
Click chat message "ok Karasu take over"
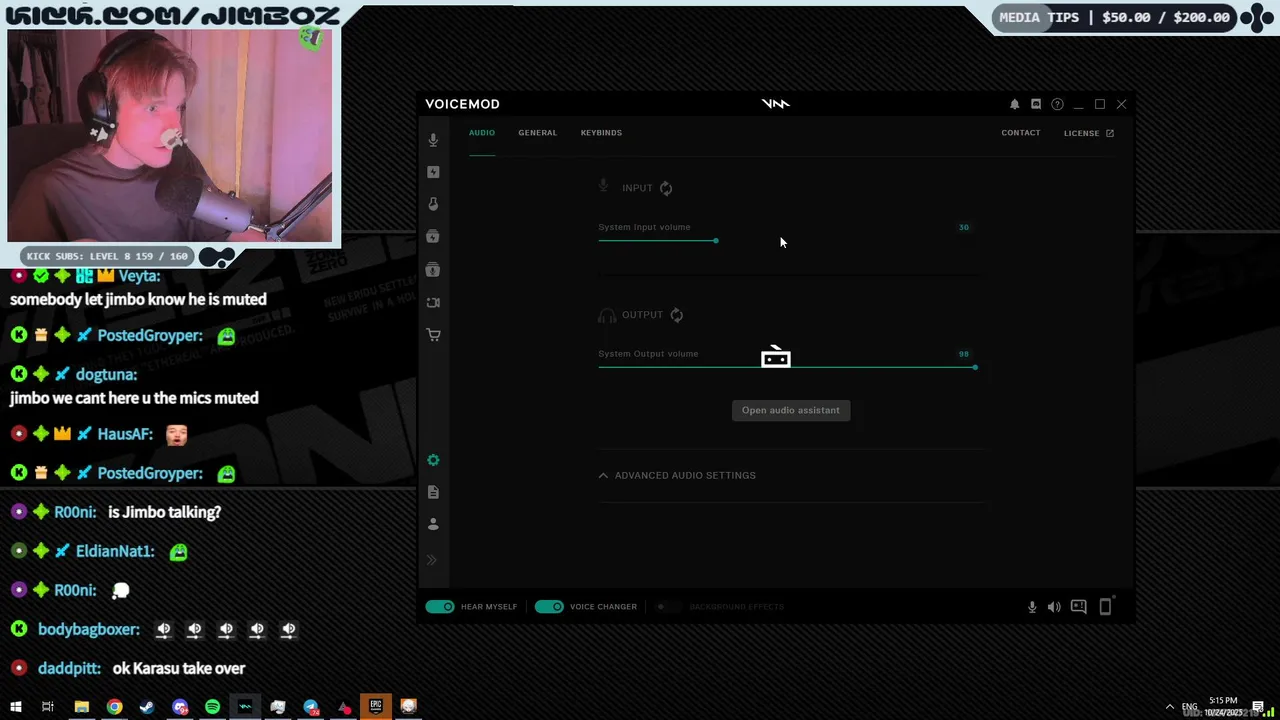tap(178, 668)
